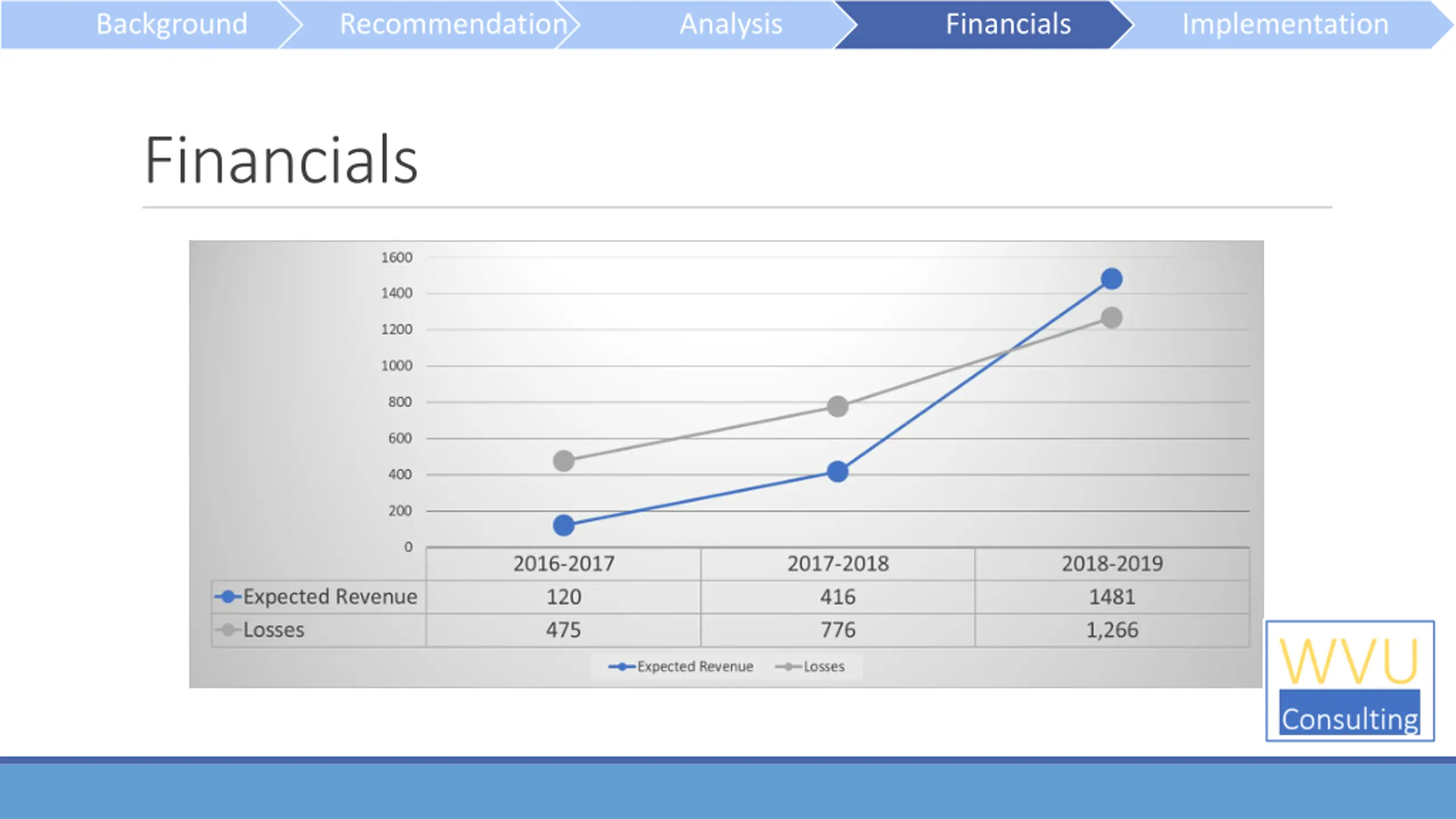Screen dimensions: 1456x819
Task: Select the Expected Revenue 2018-2019 data point
Action: [x=1111, y=279]
